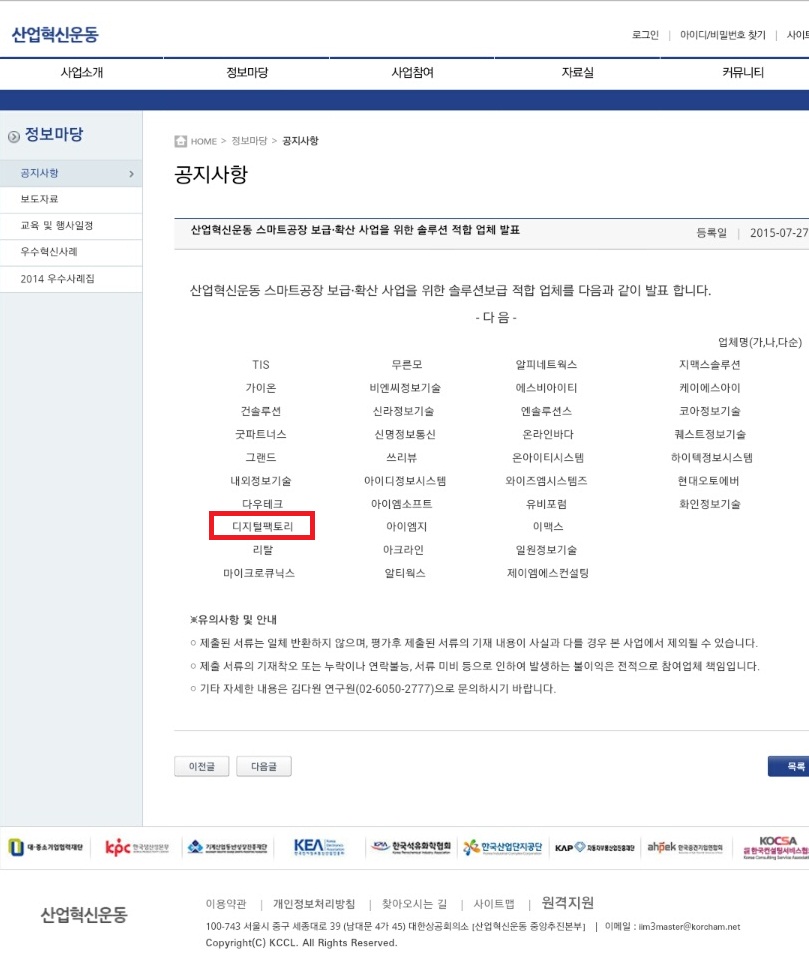Viewport: 809px width, 957px height.
Task: Open the KAP partner logo
Action: [594, 847]
